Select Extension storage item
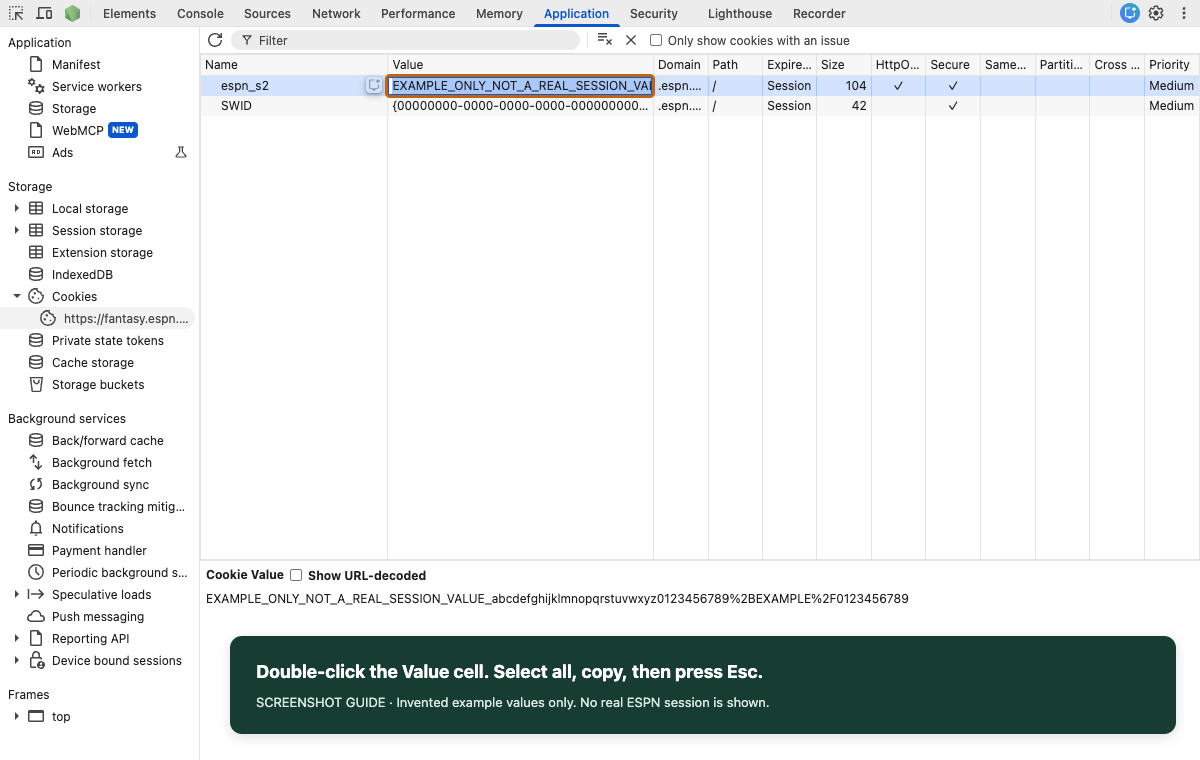 point(102,252)
